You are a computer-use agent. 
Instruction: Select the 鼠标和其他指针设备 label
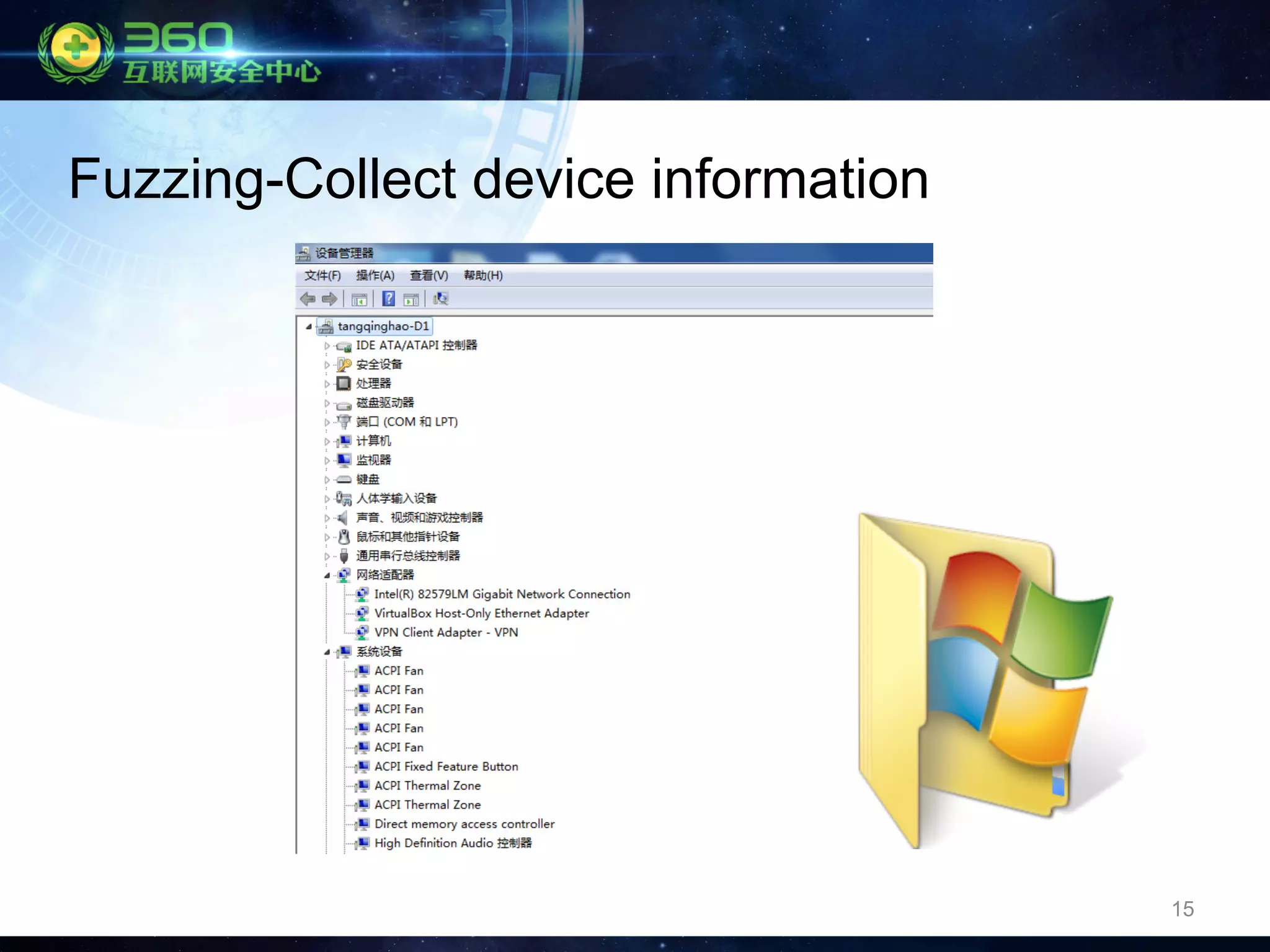(x=408, y=537)
